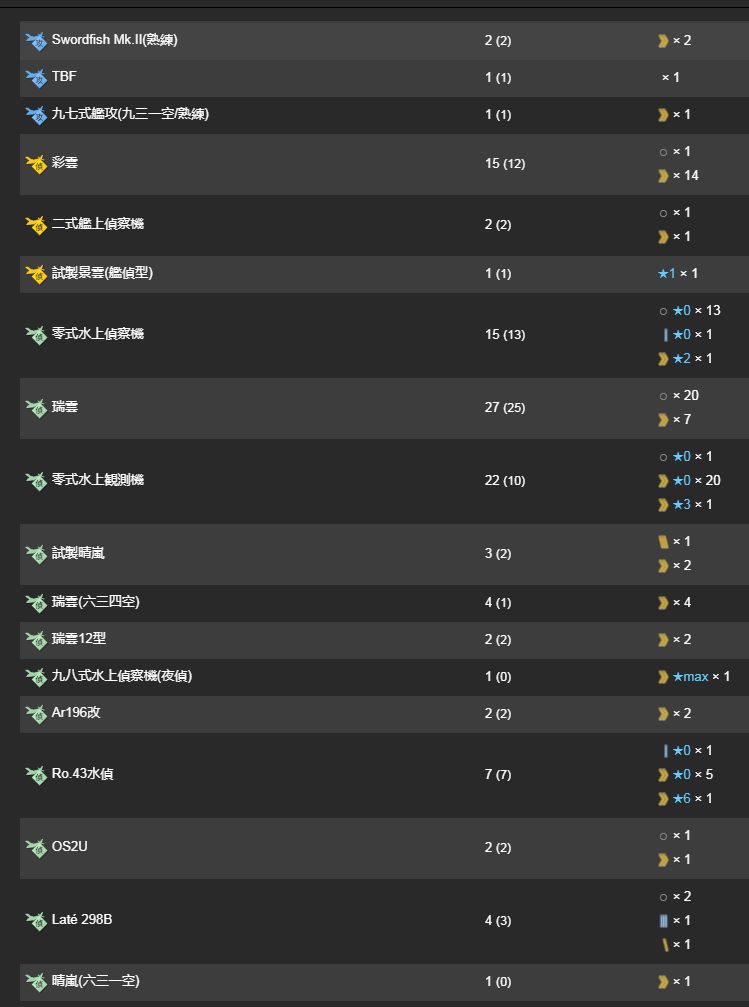749x1007 pixels.
Task: Select the 零式水上観測機 row name
Action: tap(98, 480)
